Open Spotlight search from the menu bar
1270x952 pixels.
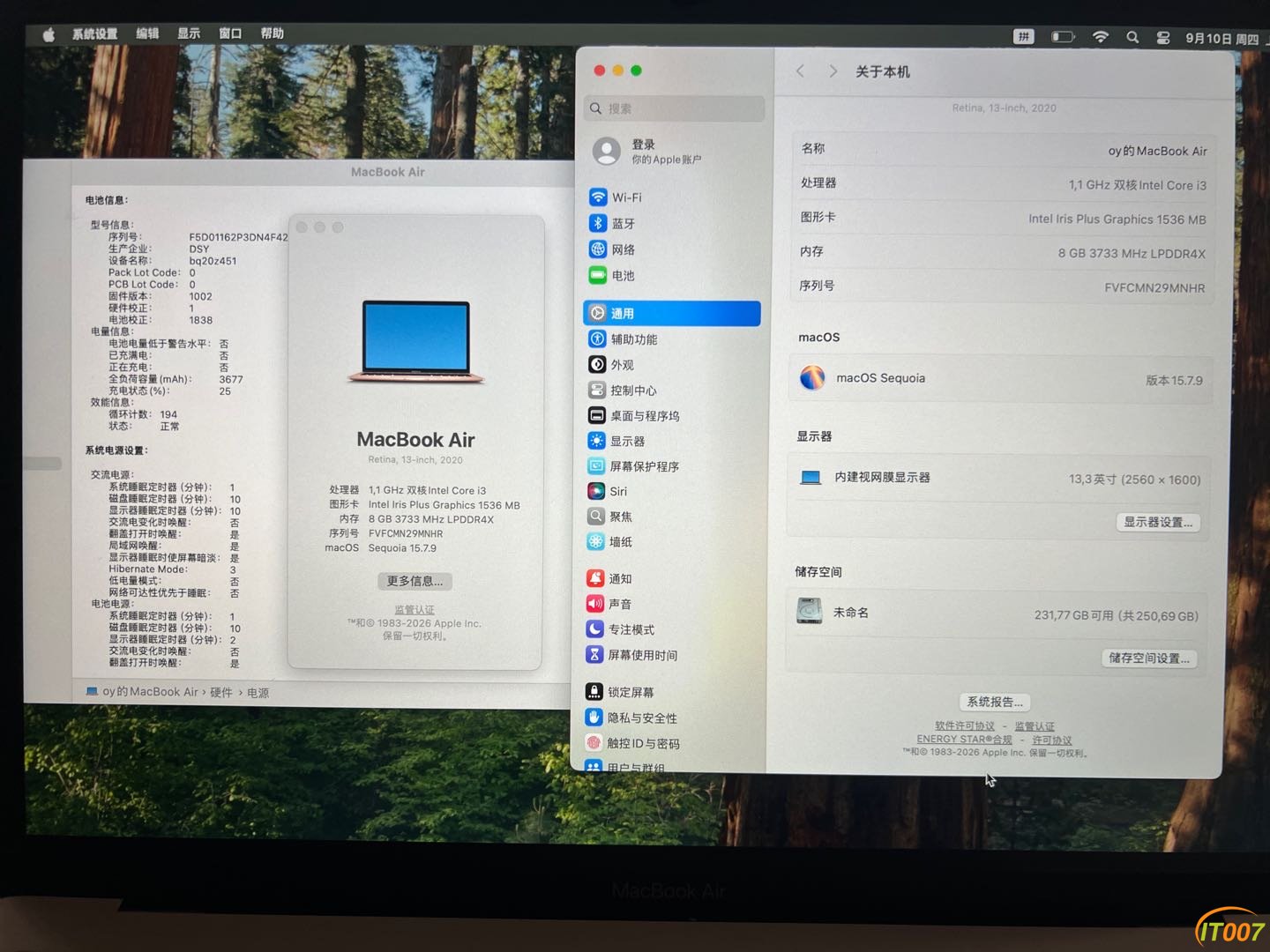(1132, 37)
